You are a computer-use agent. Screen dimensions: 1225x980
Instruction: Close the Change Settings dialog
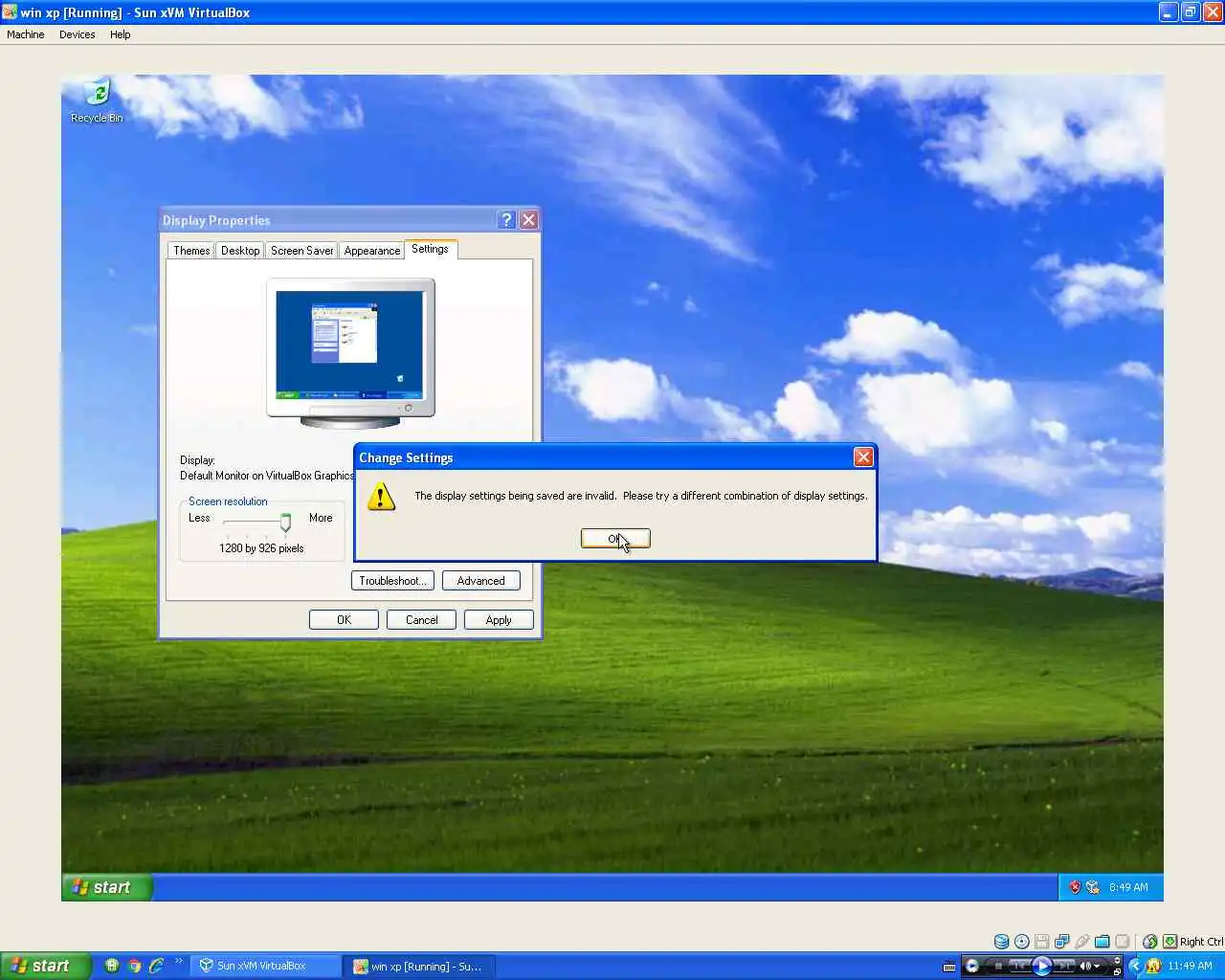point(863,457)
